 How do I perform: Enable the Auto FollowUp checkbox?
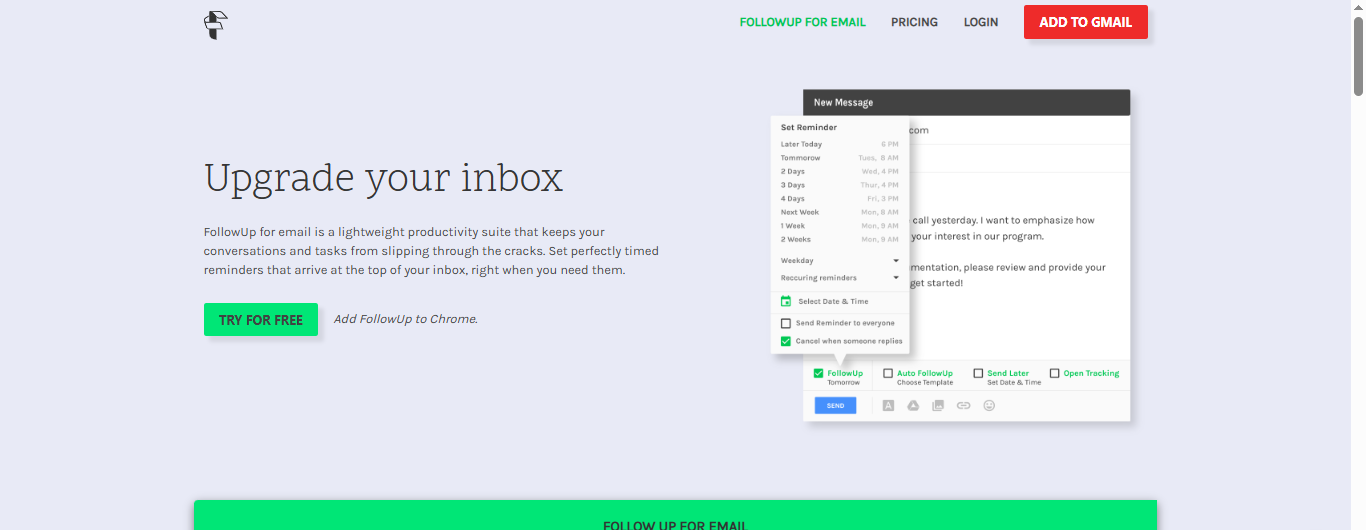888,373
